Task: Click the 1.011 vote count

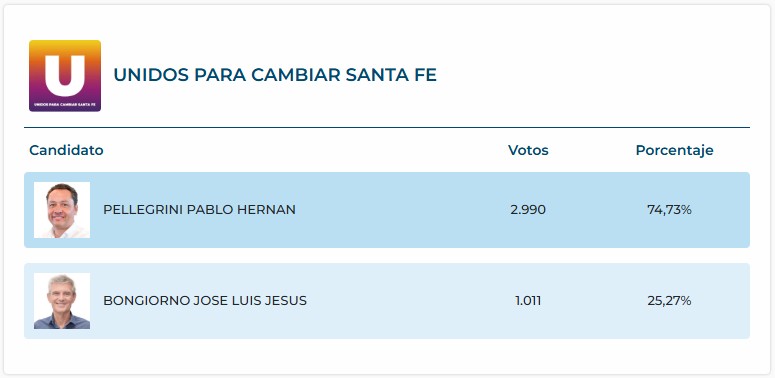Action: tap(528, 301)
